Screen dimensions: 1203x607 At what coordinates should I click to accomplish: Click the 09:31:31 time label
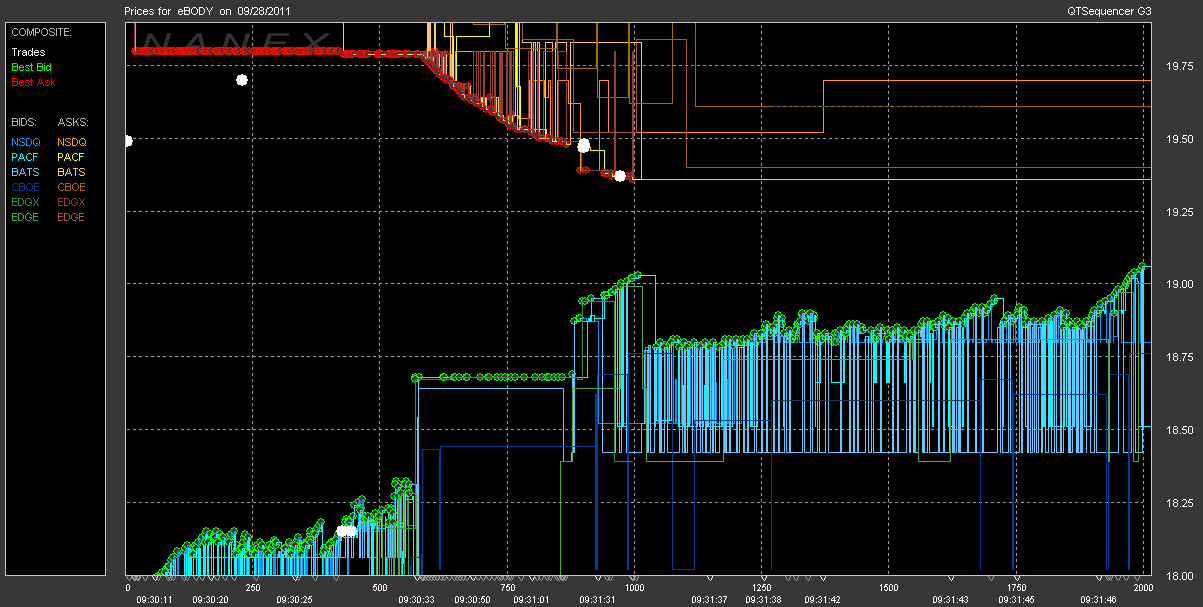pyautogui.click(x=597, y=599)
